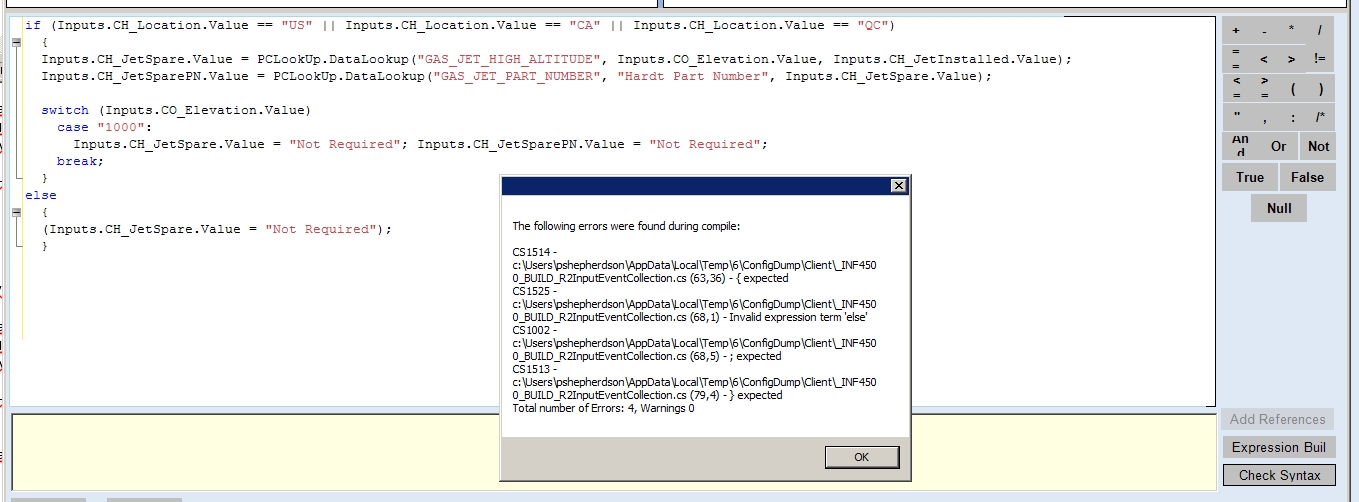The height and width of the screenshot is (502, 1359).
Task: Click the CS1513 error code in the dialog
Action: (x=532, y=369)
